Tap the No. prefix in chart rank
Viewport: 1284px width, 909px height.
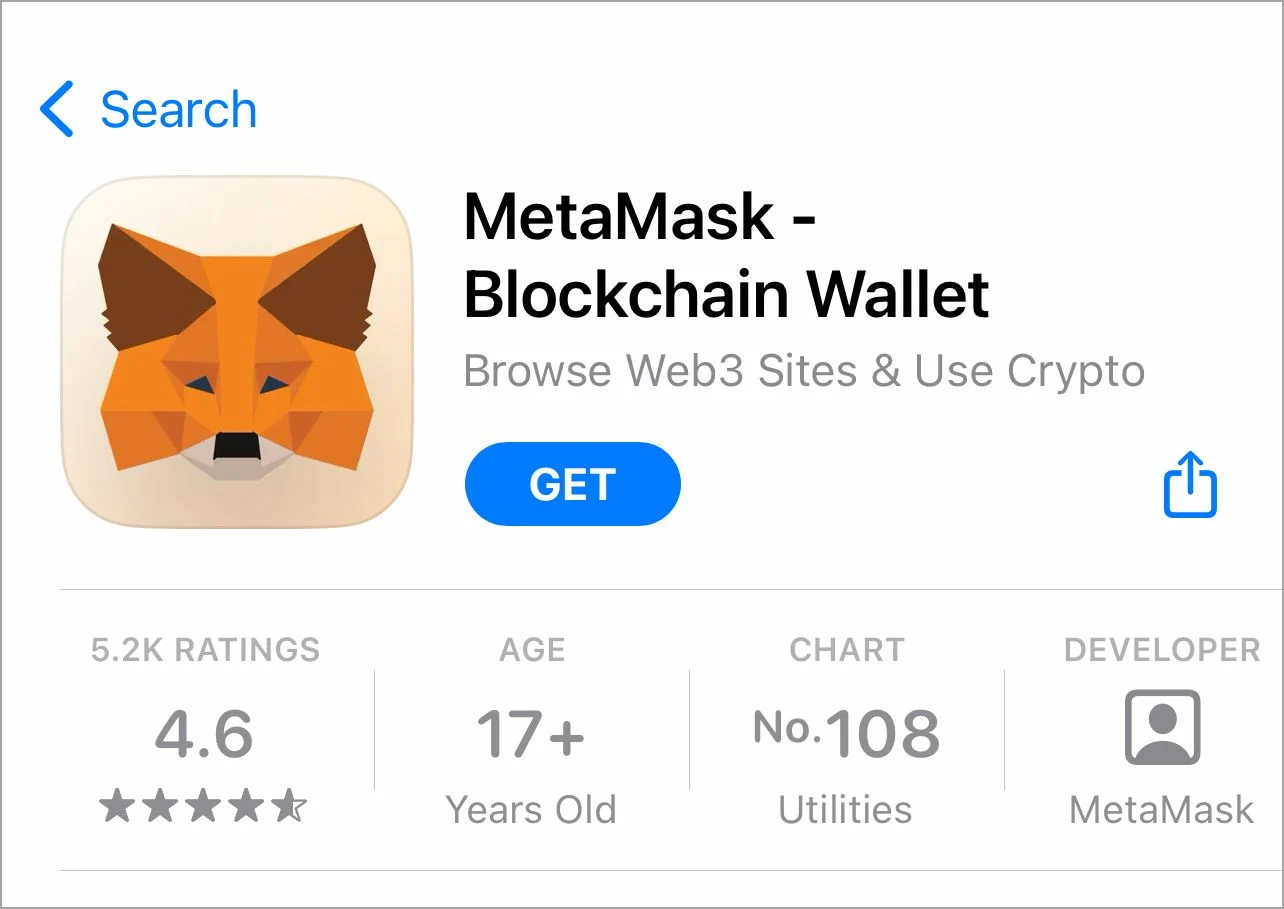tap(786, 728)
